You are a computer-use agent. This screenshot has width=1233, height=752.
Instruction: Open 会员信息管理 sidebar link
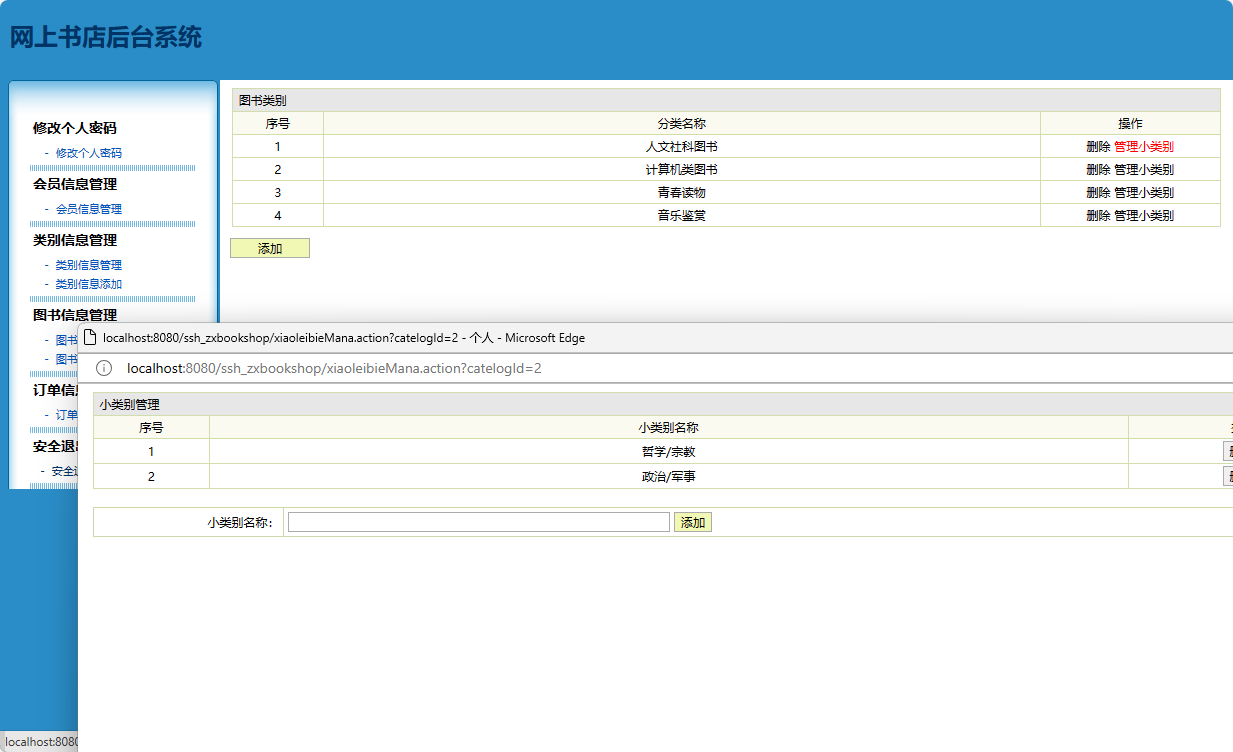click(x=88, y=209)
